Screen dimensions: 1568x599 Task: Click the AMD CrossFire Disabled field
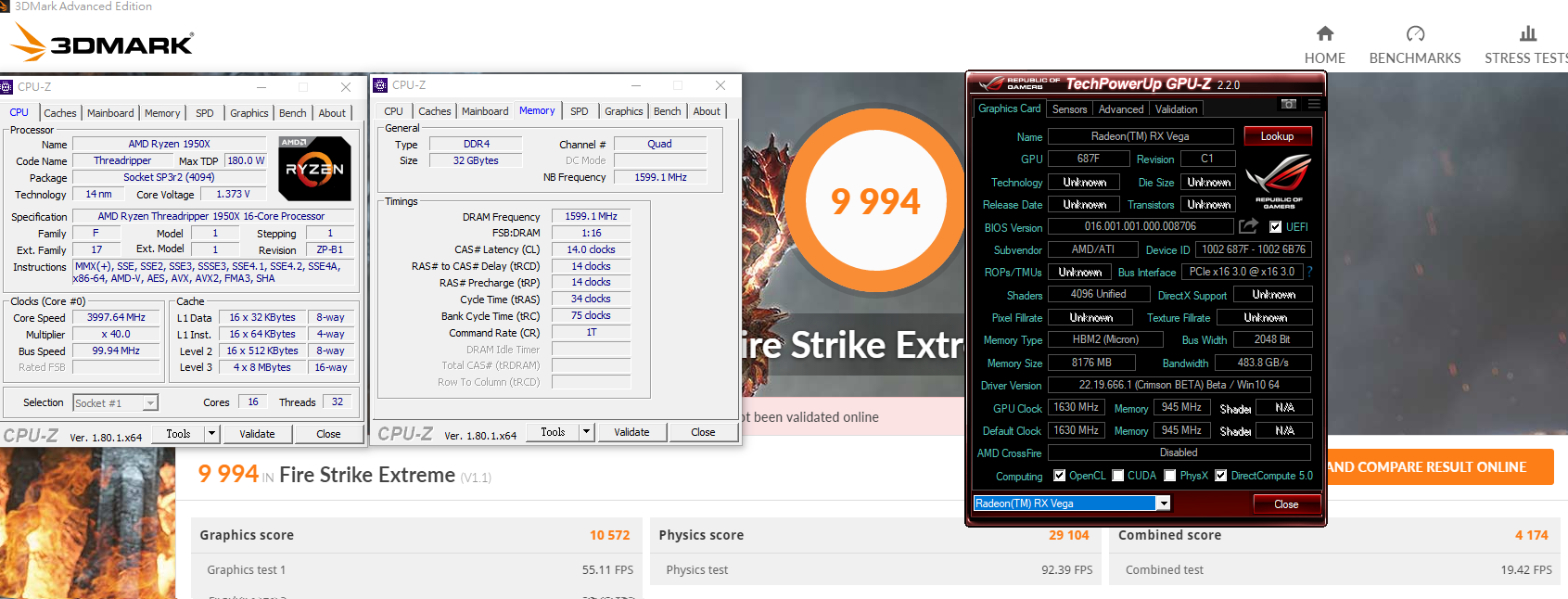tap(1179, 452)
